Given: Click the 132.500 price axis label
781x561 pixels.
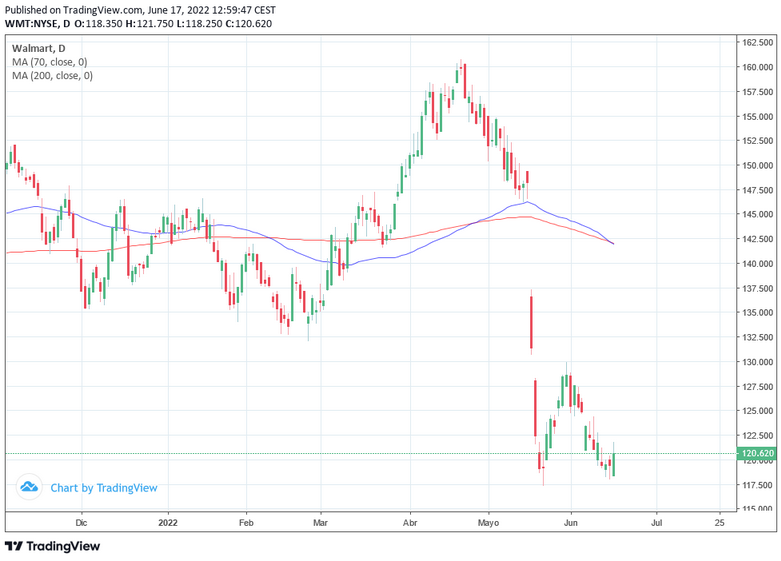Looking at the screenshot, I should (758, 337).
